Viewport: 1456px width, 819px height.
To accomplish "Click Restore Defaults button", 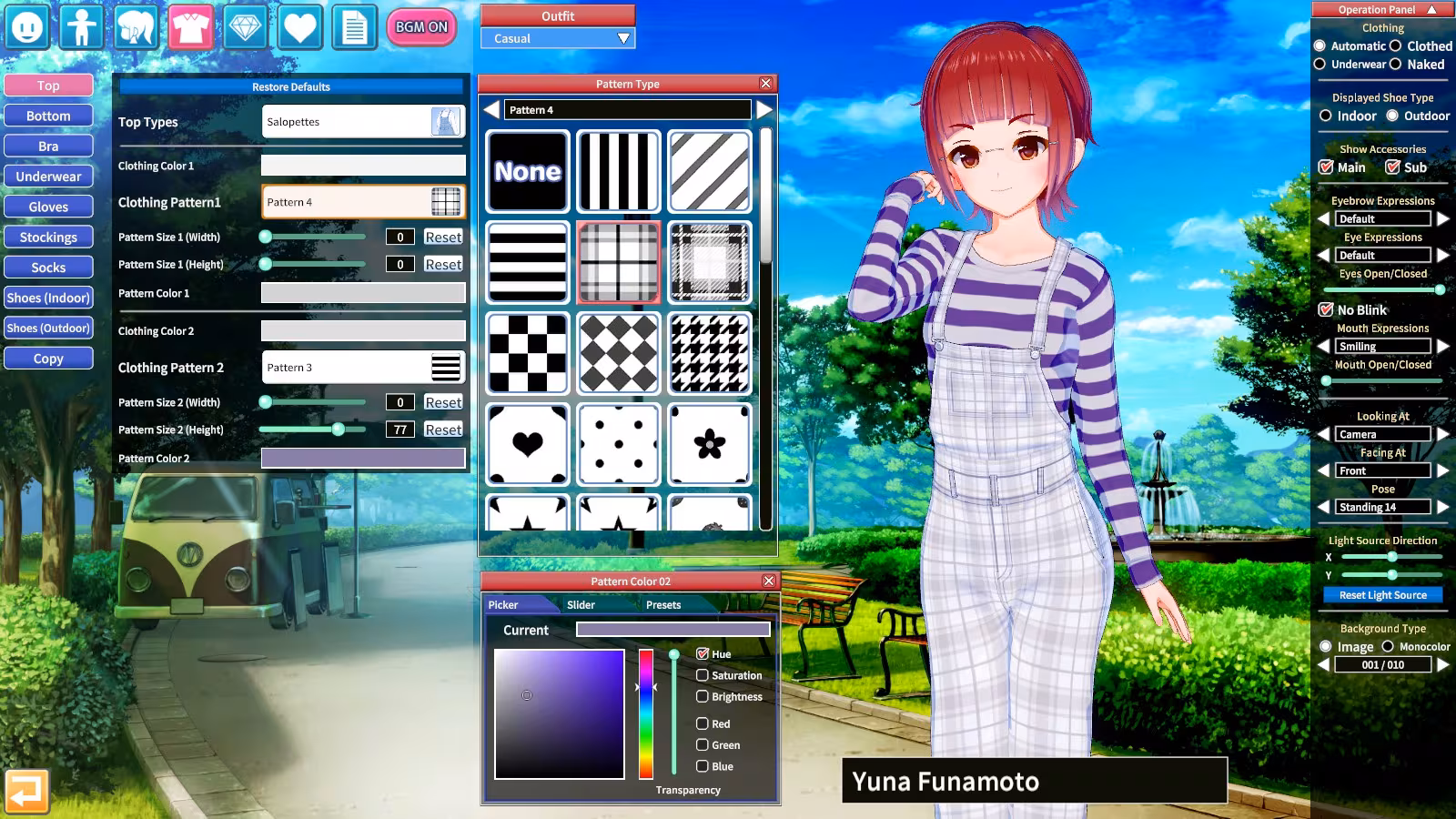I will coord(291,86).
